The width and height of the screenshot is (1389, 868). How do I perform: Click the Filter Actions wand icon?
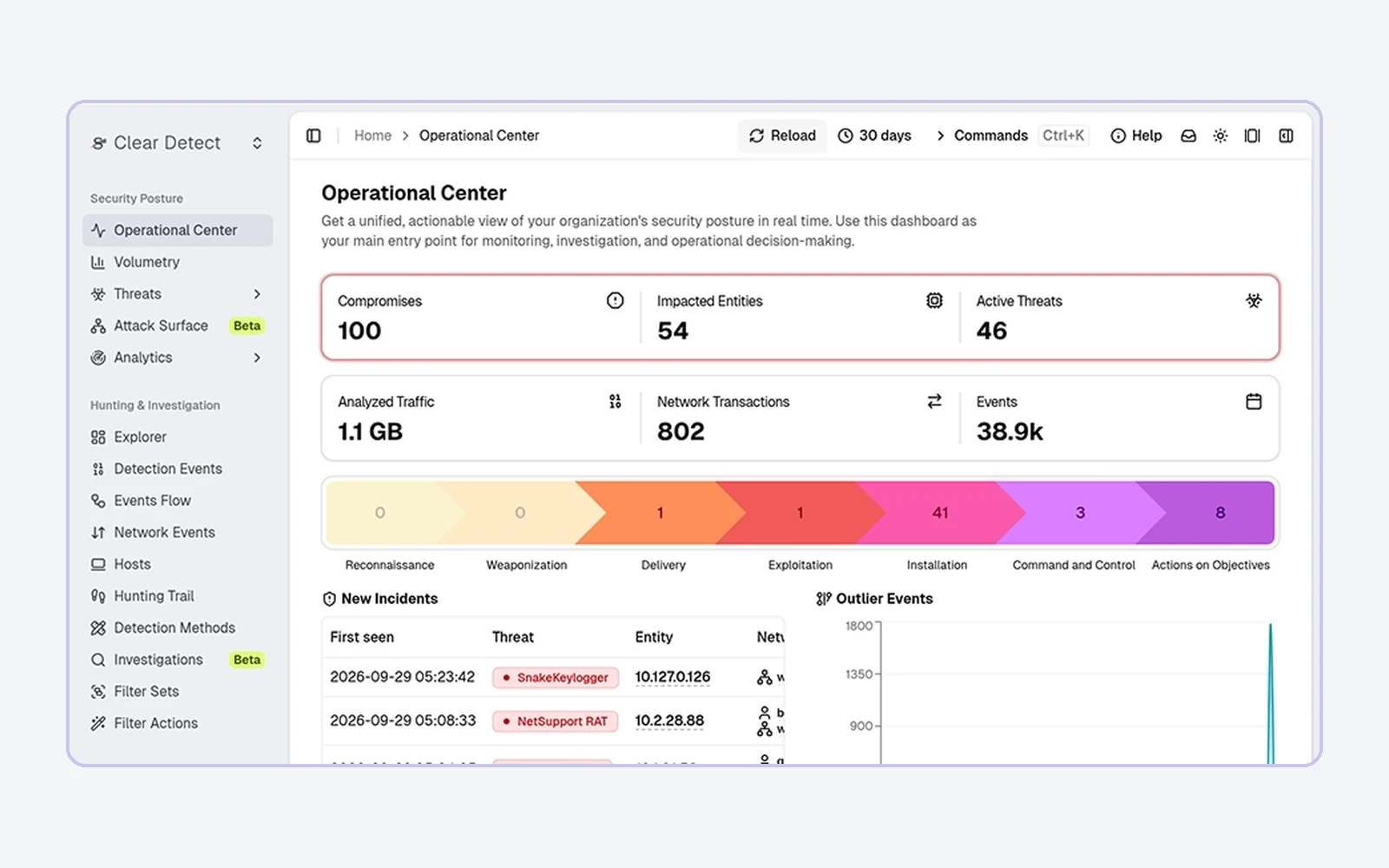(98, 723)
